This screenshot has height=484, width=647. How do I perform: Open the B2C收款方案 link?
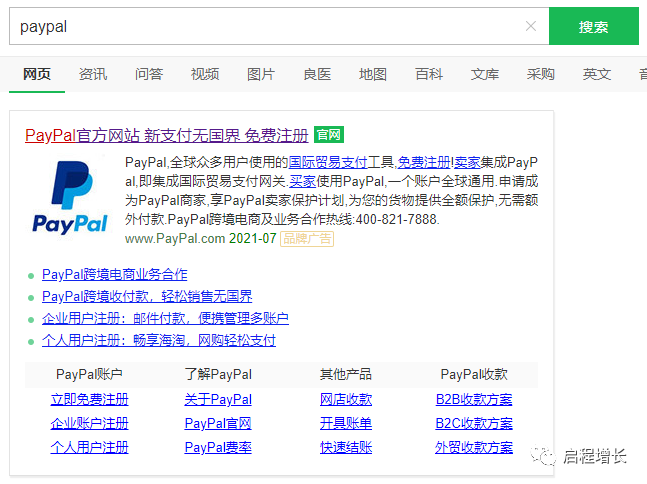coord(474,423)
